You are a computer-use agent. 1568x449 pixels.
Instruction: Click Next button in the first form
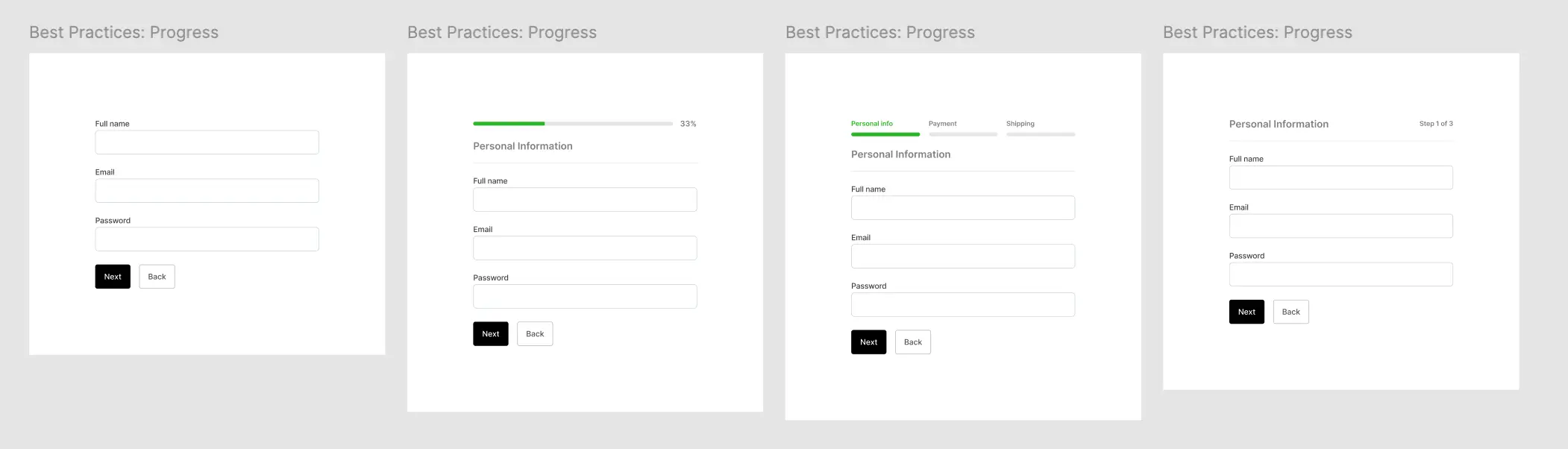[113, 277]
